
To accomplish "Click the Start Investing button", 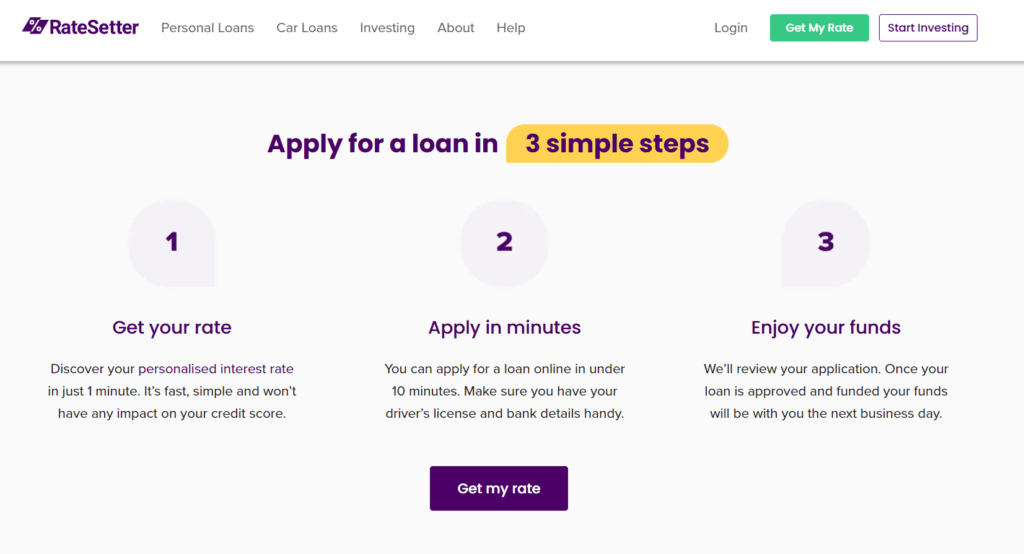I will pyautogui.click(x=928, y=28).
